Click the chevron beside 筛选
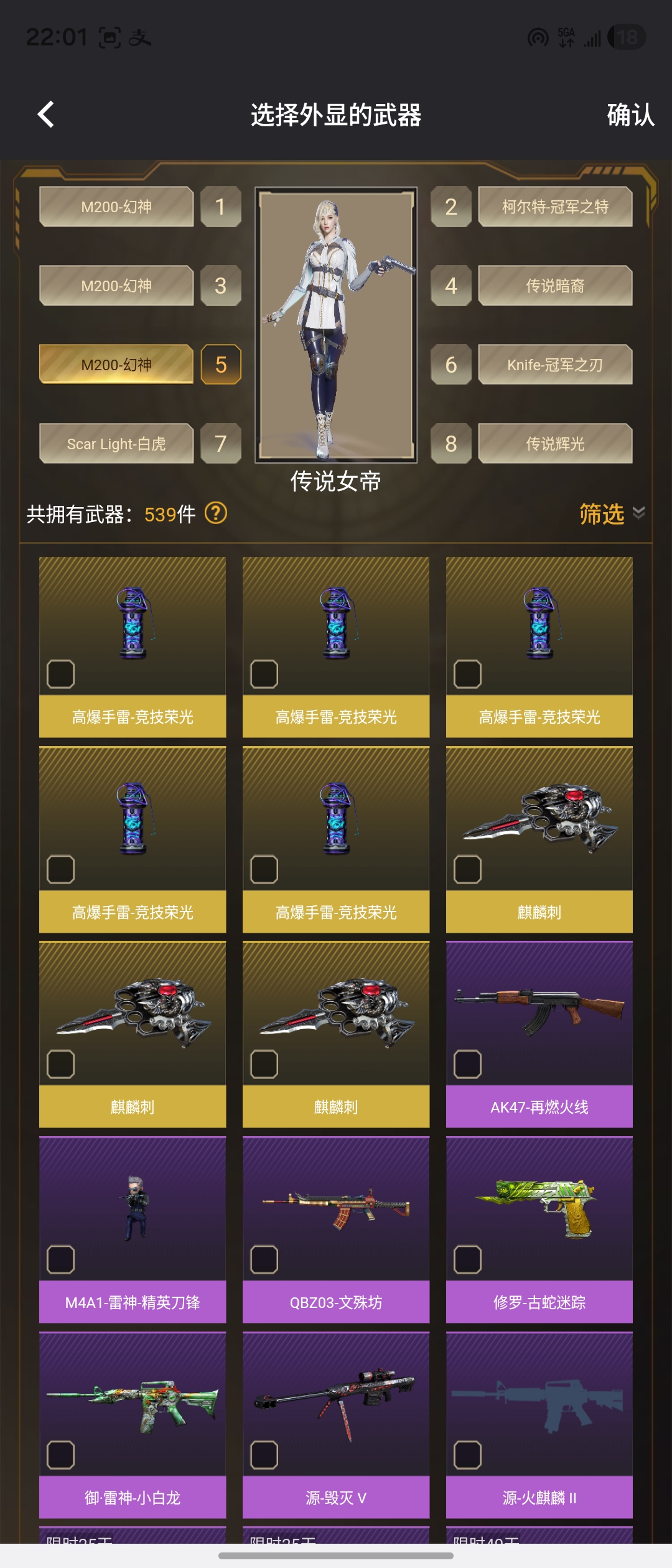The width and height of the screenshot is (672, 1568). [x=638, y=512]
